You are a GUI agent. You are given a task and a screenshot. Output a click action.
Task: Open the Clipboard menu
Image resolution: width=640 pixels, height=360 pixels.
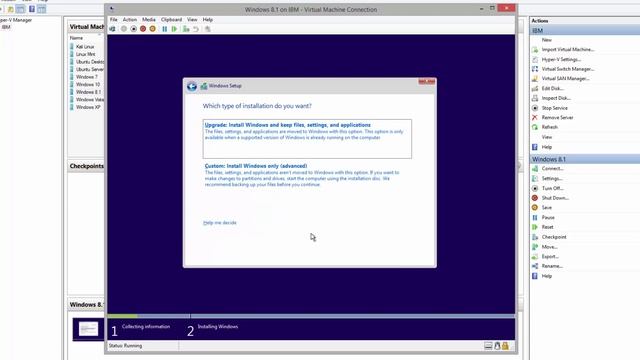[171, 20]
